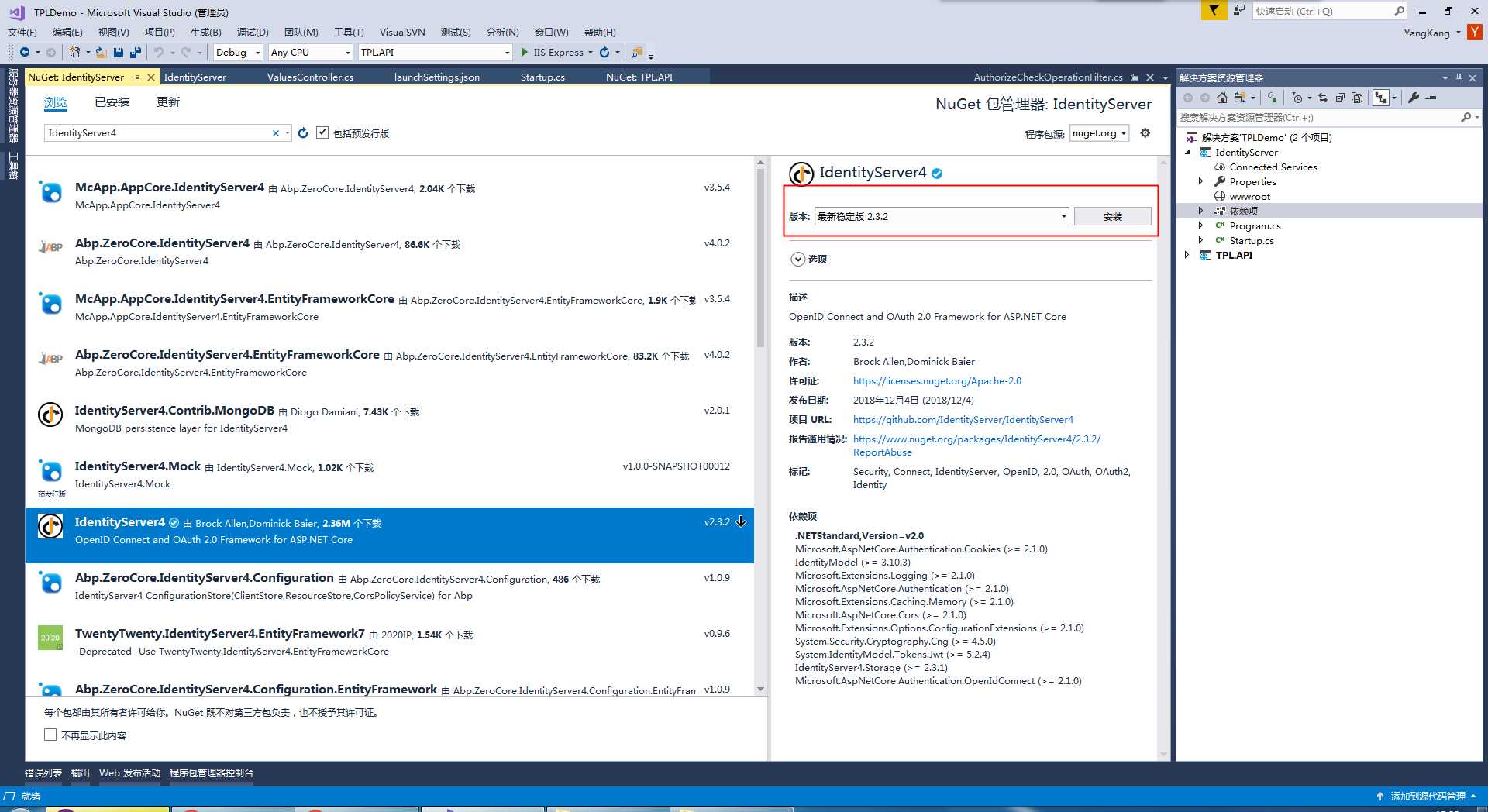Start debugging with IIS Express play button
Viewport: 1488px width, 812px height.
tap(525, 52)
